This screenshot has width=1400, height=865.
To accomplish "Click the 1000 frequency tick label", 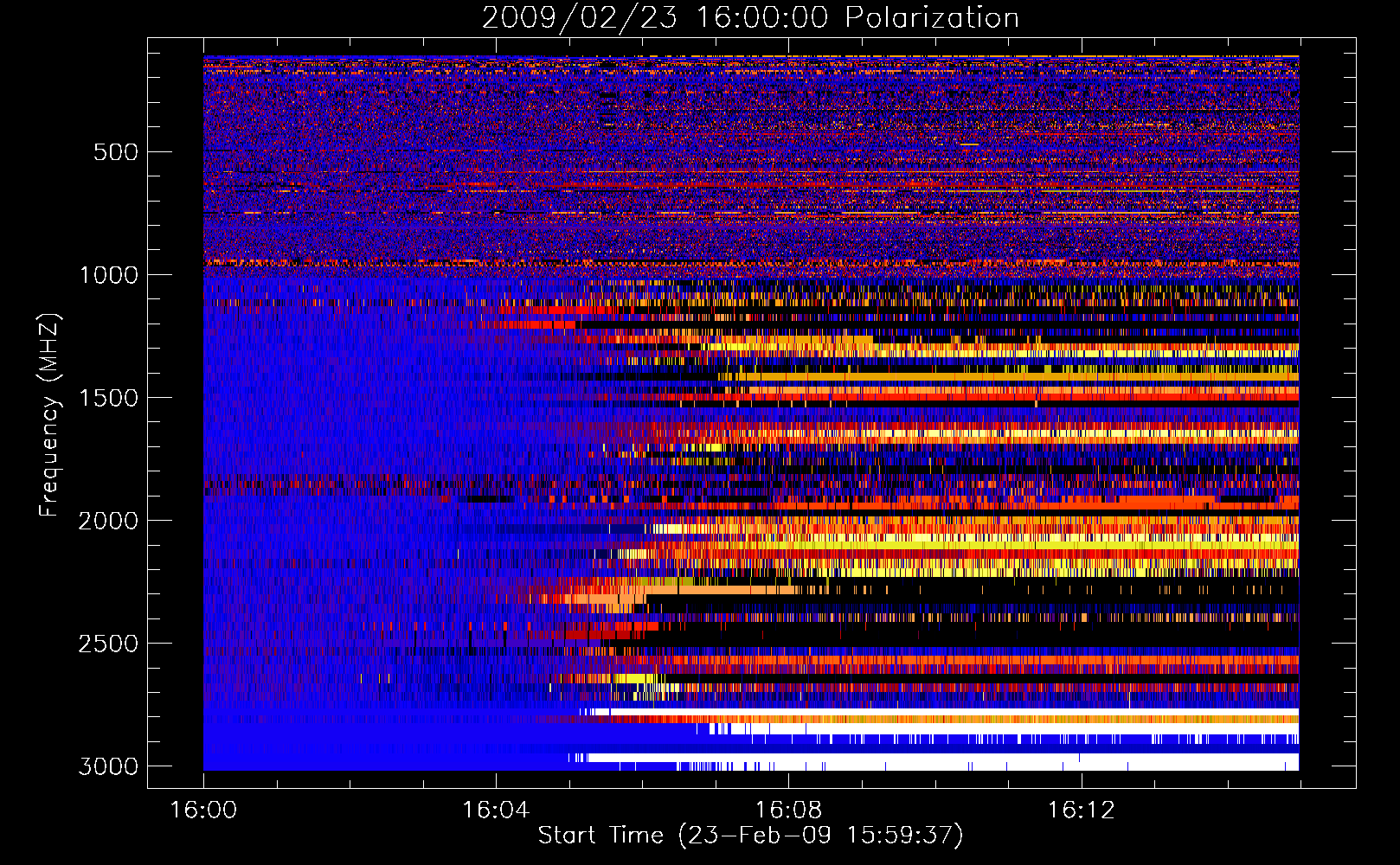I will (108, 275).
